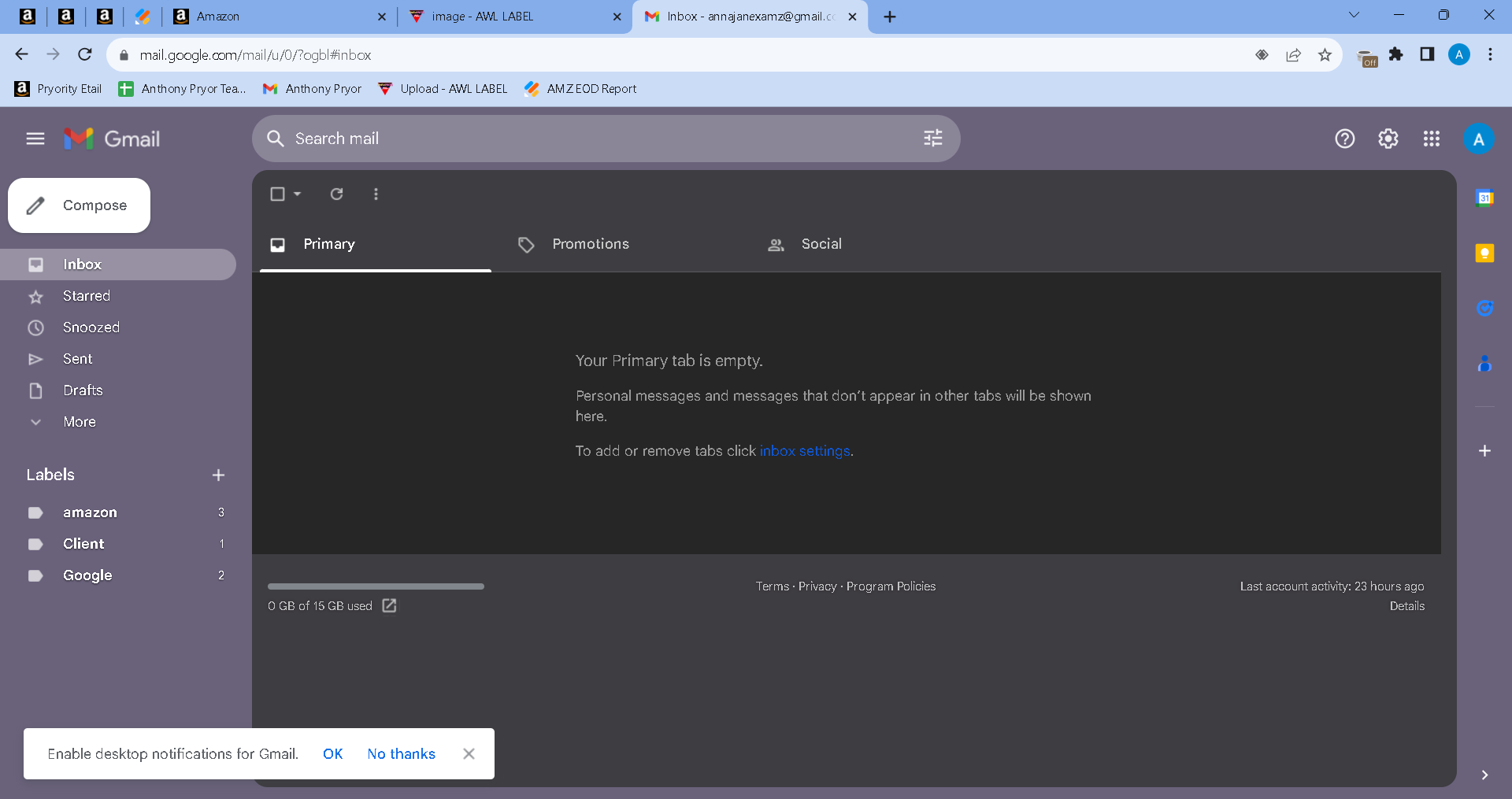
Task: Open the Anthony Pryor Gmail bookmark
Action: click(313, 89)
